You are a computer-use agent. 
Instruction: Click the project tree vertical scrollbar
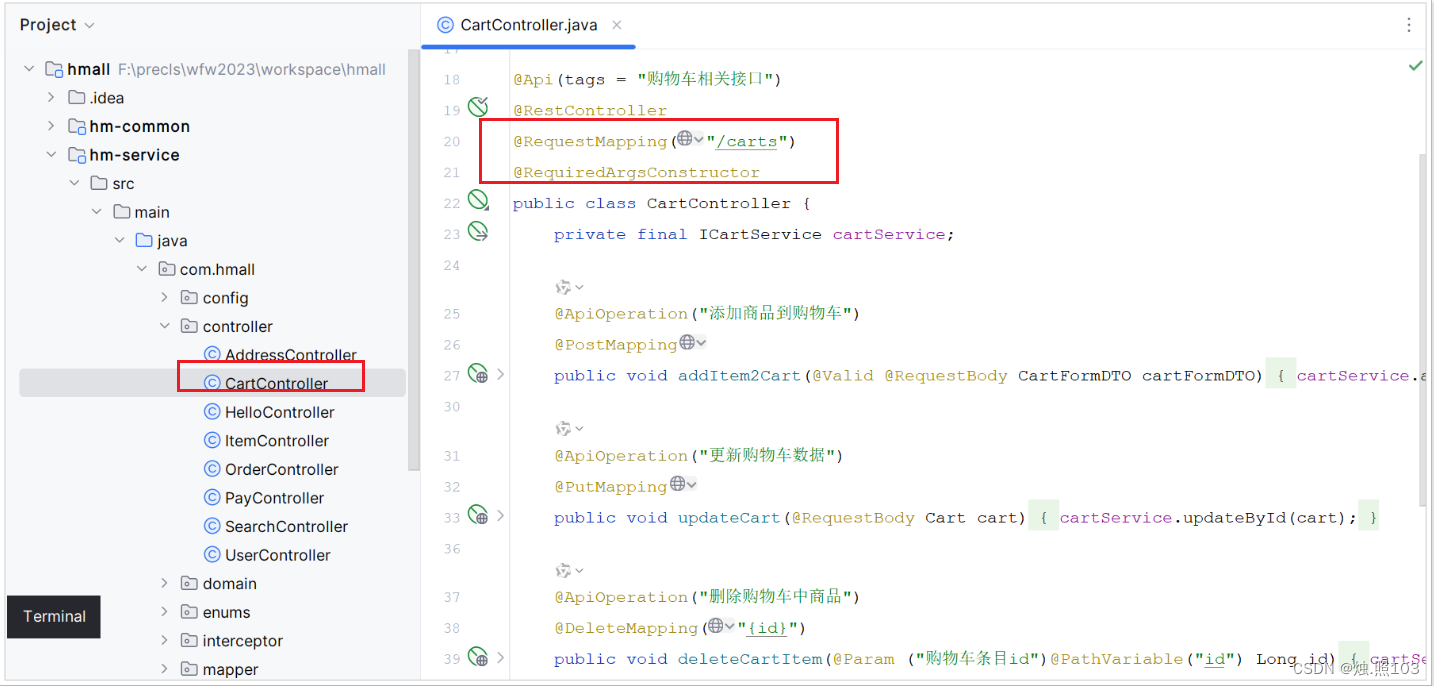414,260
